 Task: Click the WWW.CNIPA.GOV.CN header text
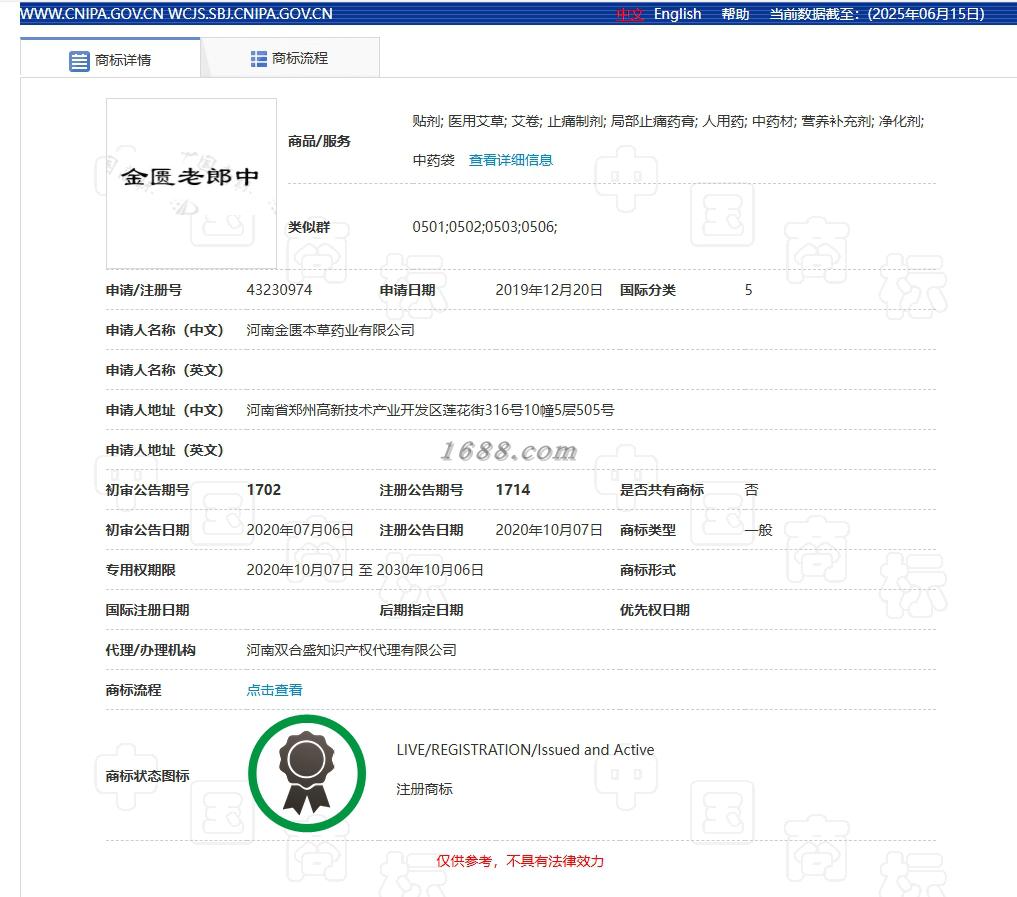[x=91, y=14]
